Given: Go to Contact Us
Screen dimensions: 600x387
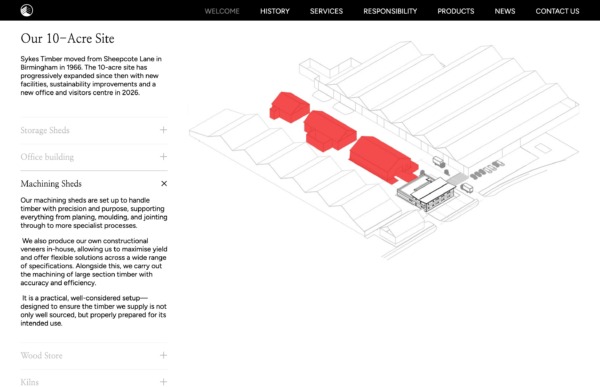Looking at the screenshot, I should 557,11.
